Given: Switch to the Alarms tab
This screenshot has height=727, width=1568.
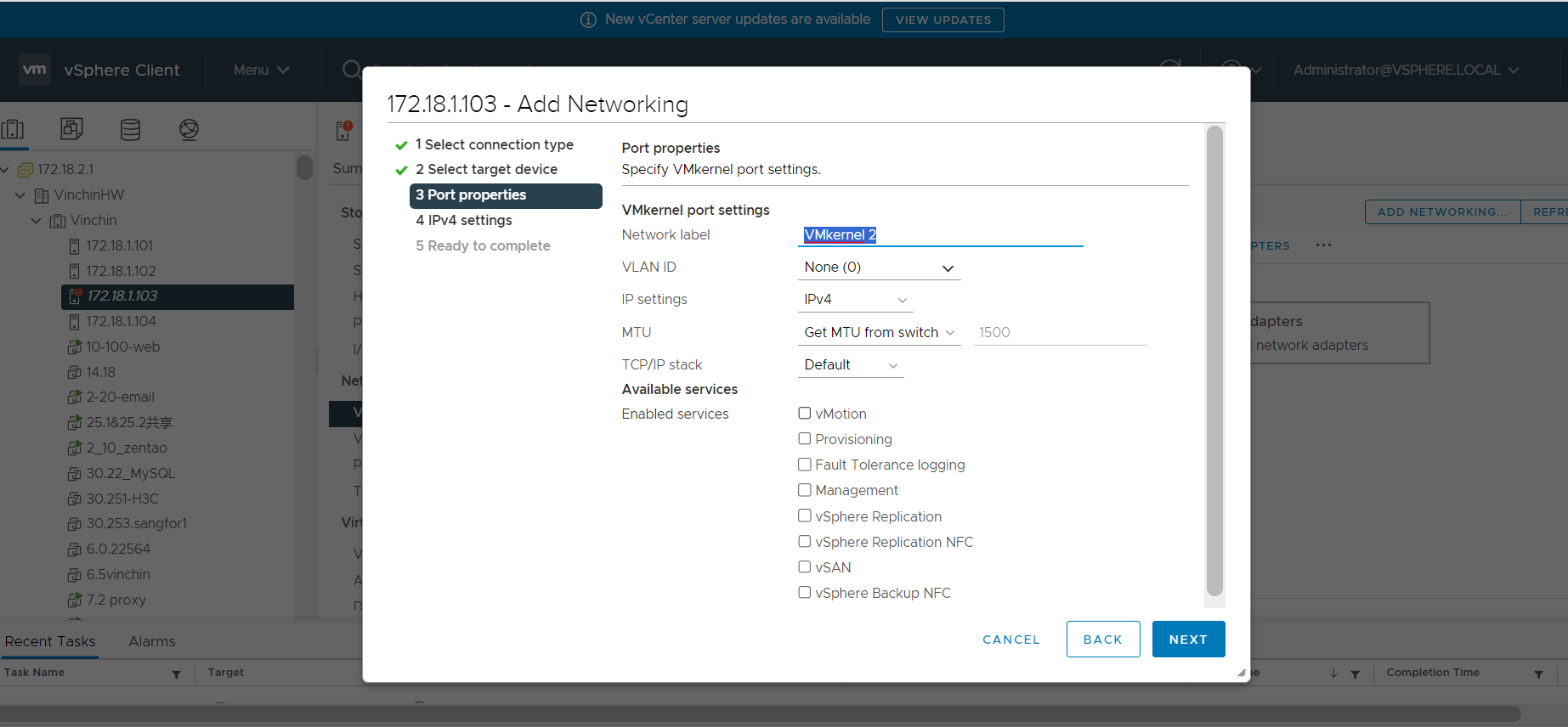Looking at the screenshot, I should [152, 641].
